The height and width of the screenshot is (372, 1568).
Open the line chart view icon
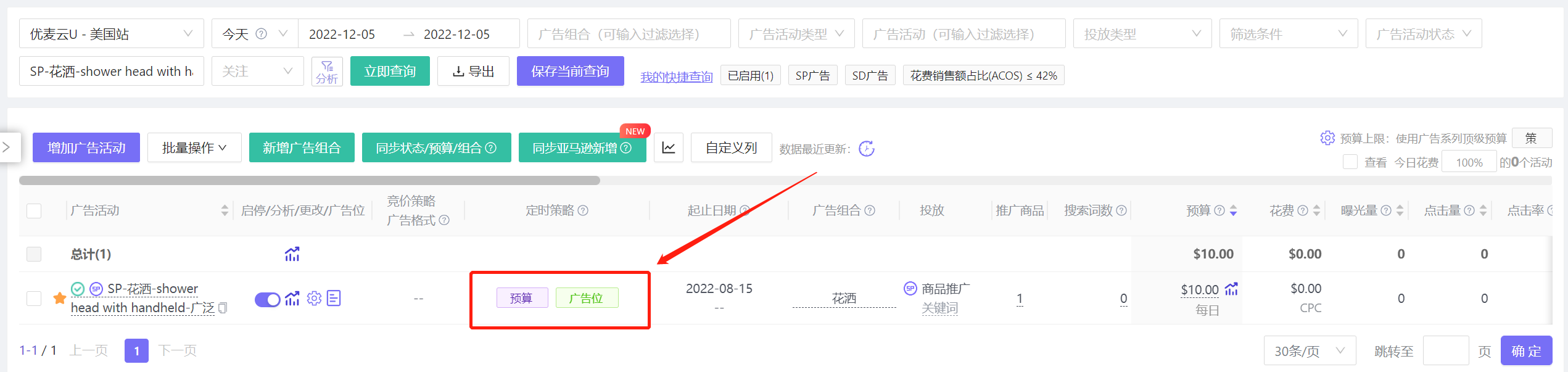coord(668,148)
